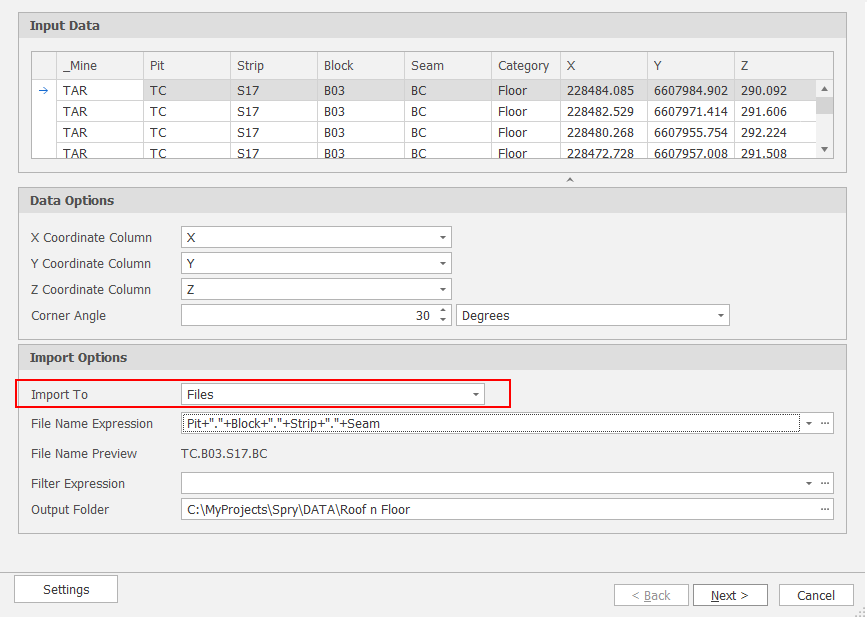Screen dimensions: 867x621
Task: Decrease Corner Angle with the down spinner arrow
Action: coord(443,320)
